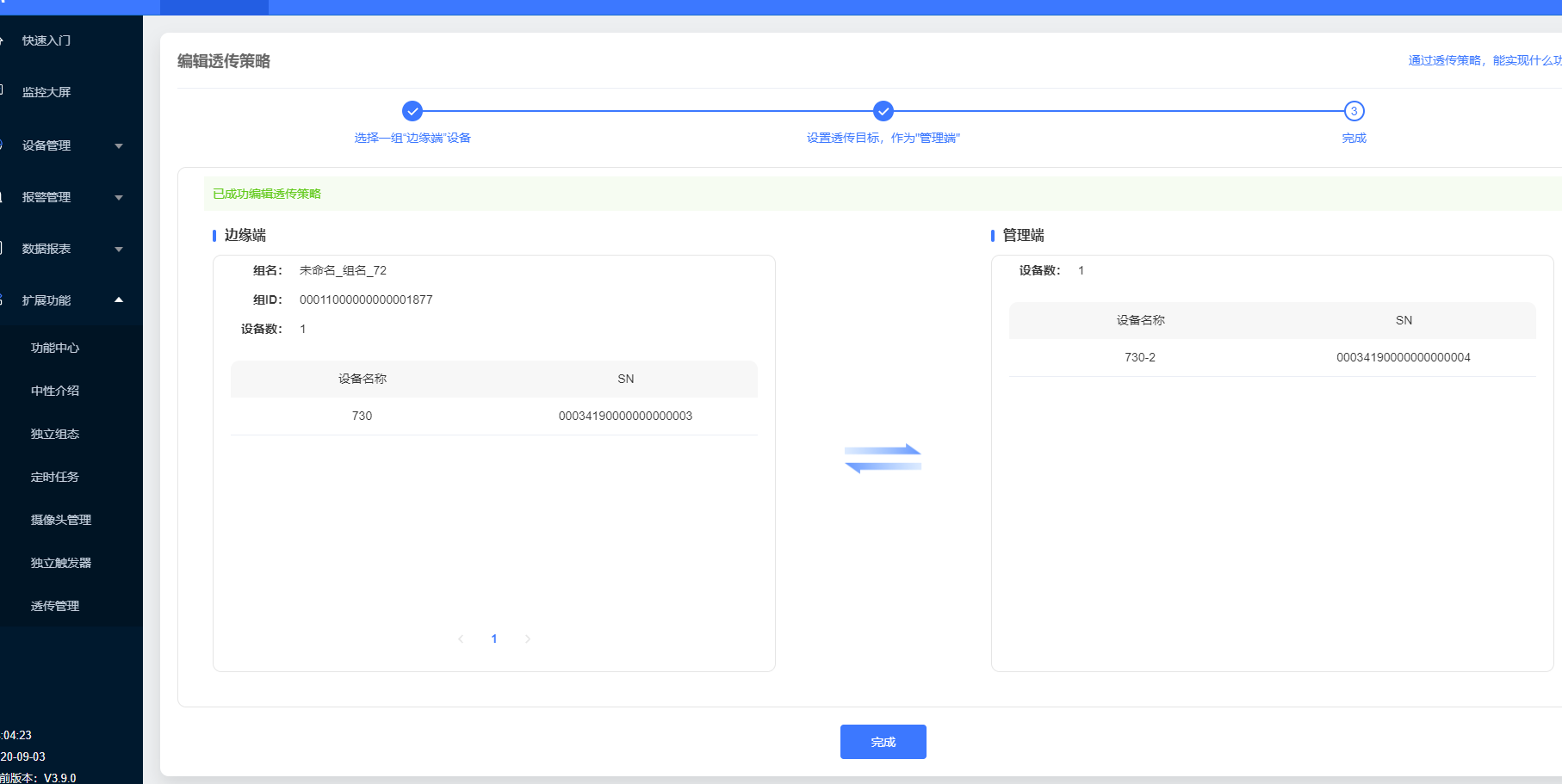Expand the 数据报表 sidebar menu
The width and height of the screenshot is (1562, 784).
click(x=69, y=249)
